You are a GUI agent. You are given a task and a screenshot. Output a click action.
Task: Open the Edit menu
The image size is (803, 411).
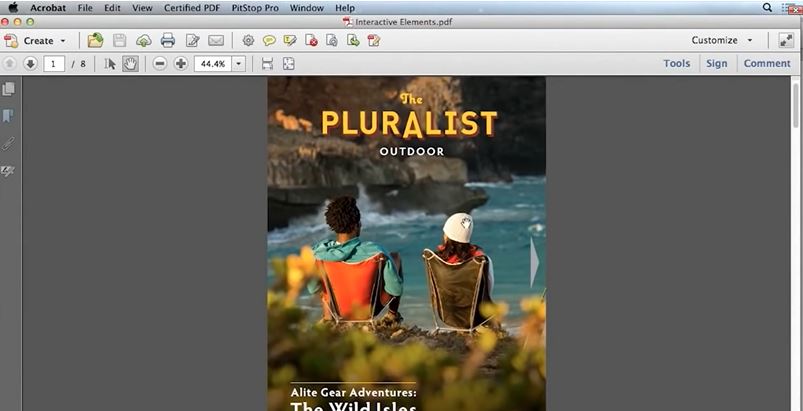pyautogui.click(x=112, y=8)
